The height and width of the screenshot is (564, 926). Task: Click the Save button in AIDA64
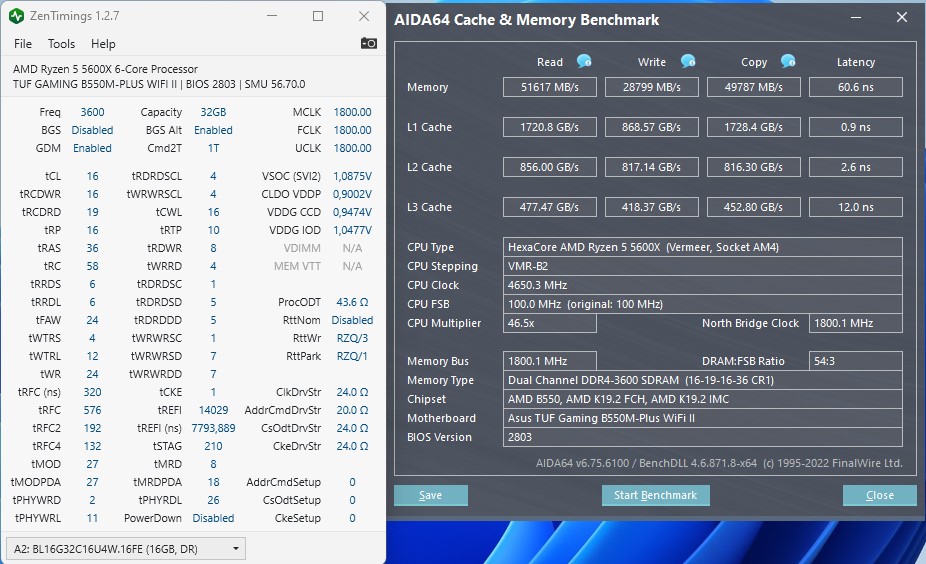tap(431, 495)
